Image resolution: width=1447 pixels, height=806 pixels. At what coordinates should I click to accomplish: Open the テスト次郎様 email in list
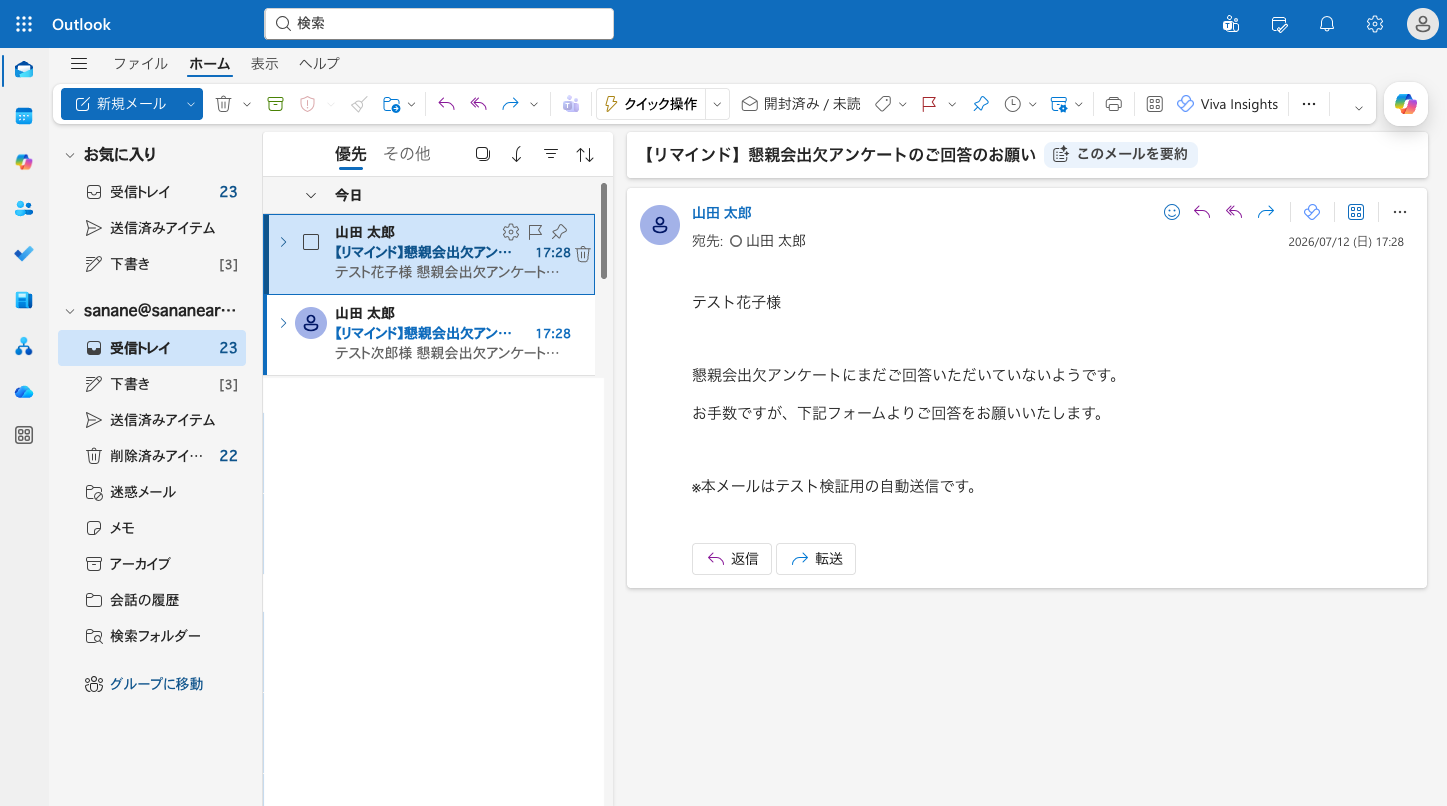click(x=430, y=334)
